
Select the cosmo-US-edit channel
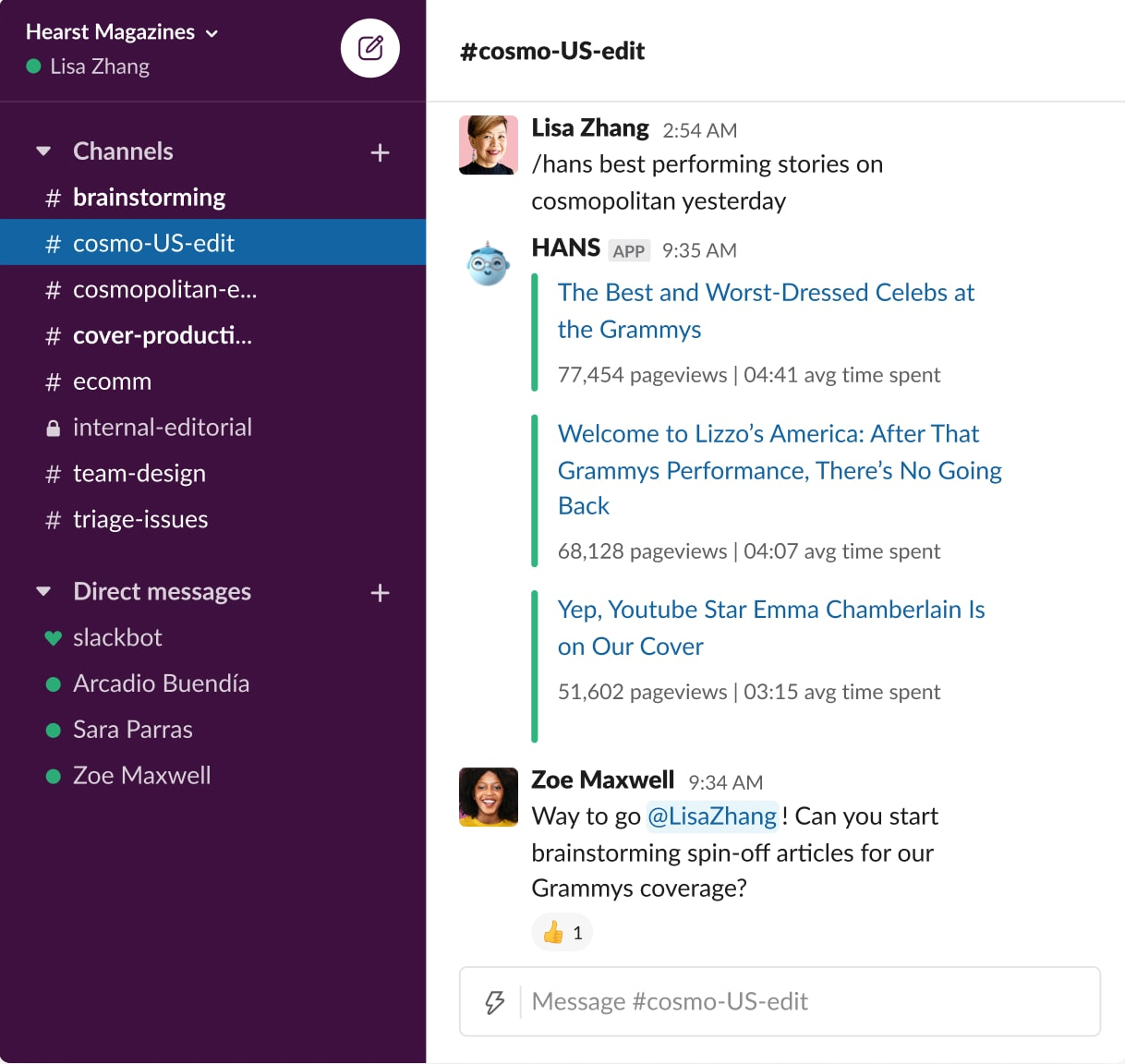(x=212, y=243)
